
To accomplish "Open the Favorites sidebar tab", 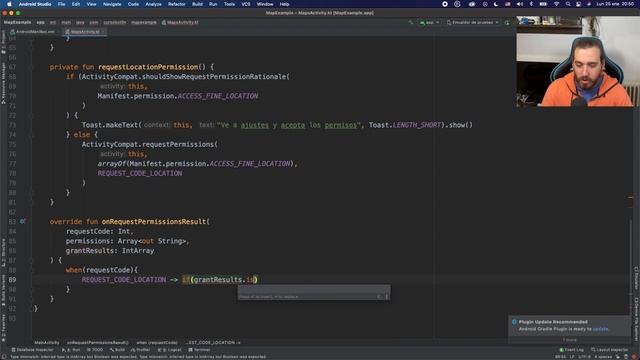I will pyautogui.click(x=3, y=327).
